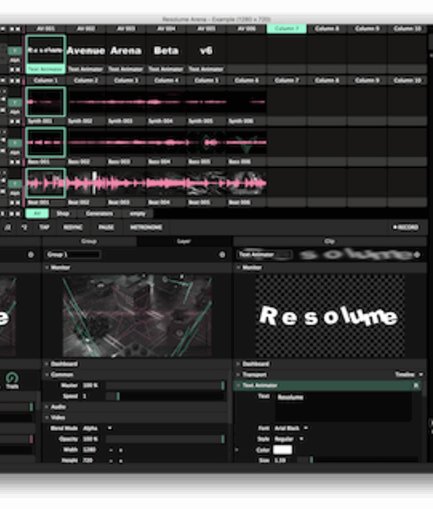Click the multiply-by-two tempo button
Viewport: 433px width, 509px height.
[x=24, y=227]
